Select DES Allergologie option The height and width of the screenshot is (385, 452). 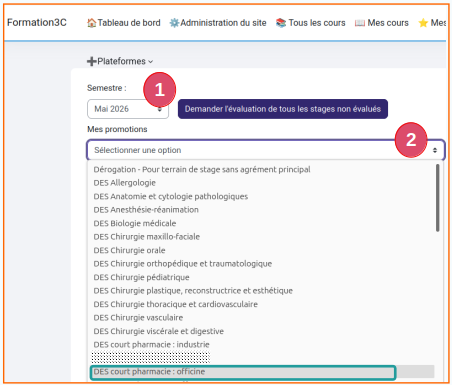pos(124,183)
